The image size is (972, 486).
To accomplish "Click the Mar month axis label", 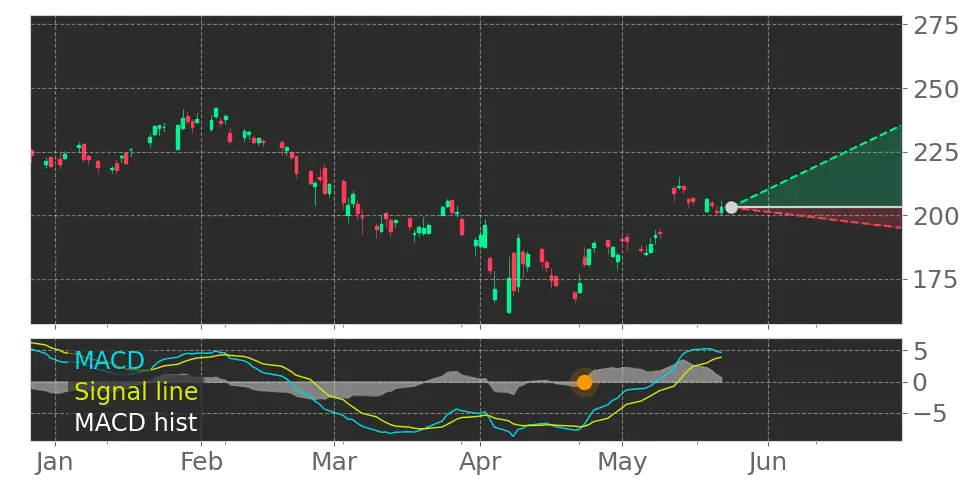I will 334,462.
